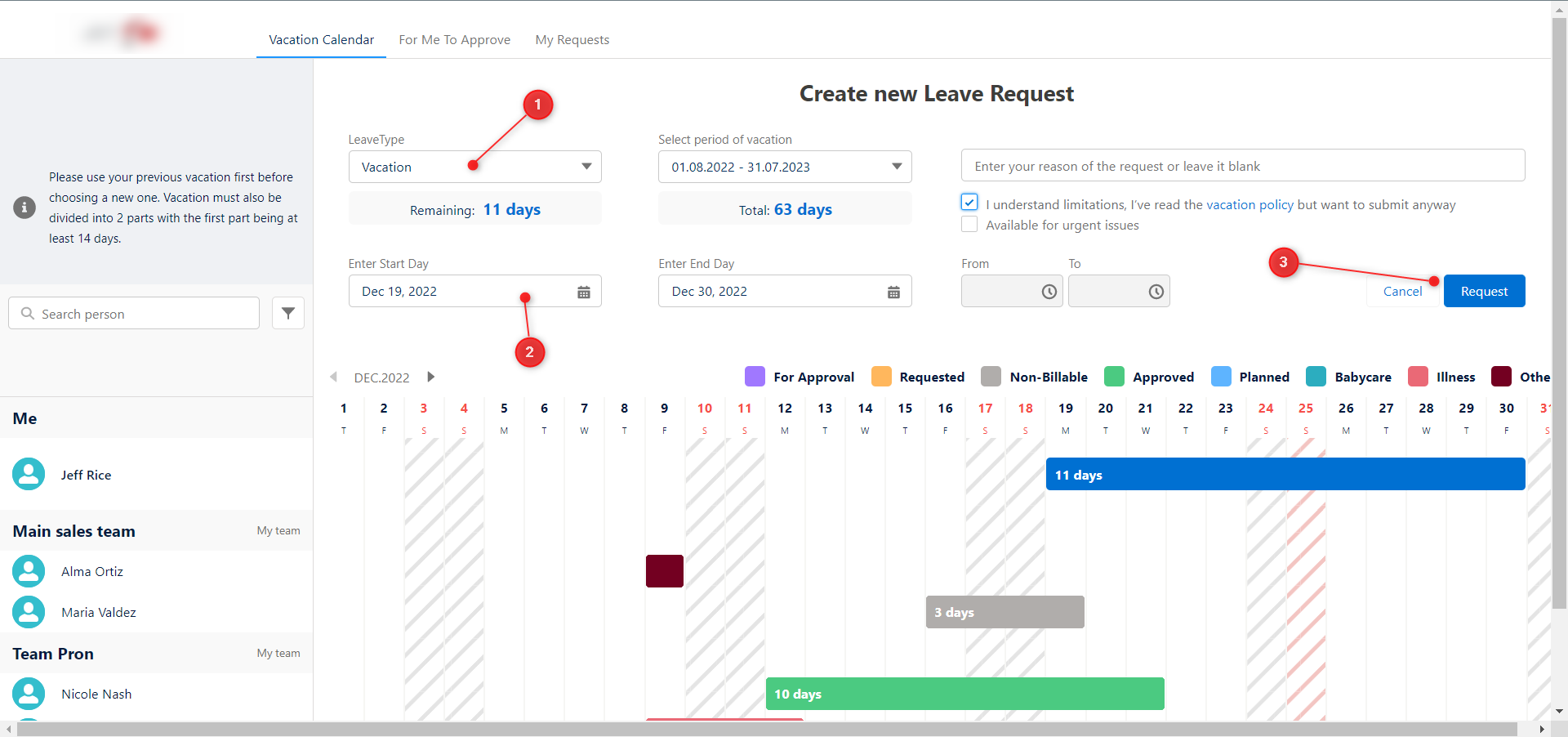Click the Approved green legend swatch
The height and width of the screenshot is (737, 1568).
(x=1114, y=377)
